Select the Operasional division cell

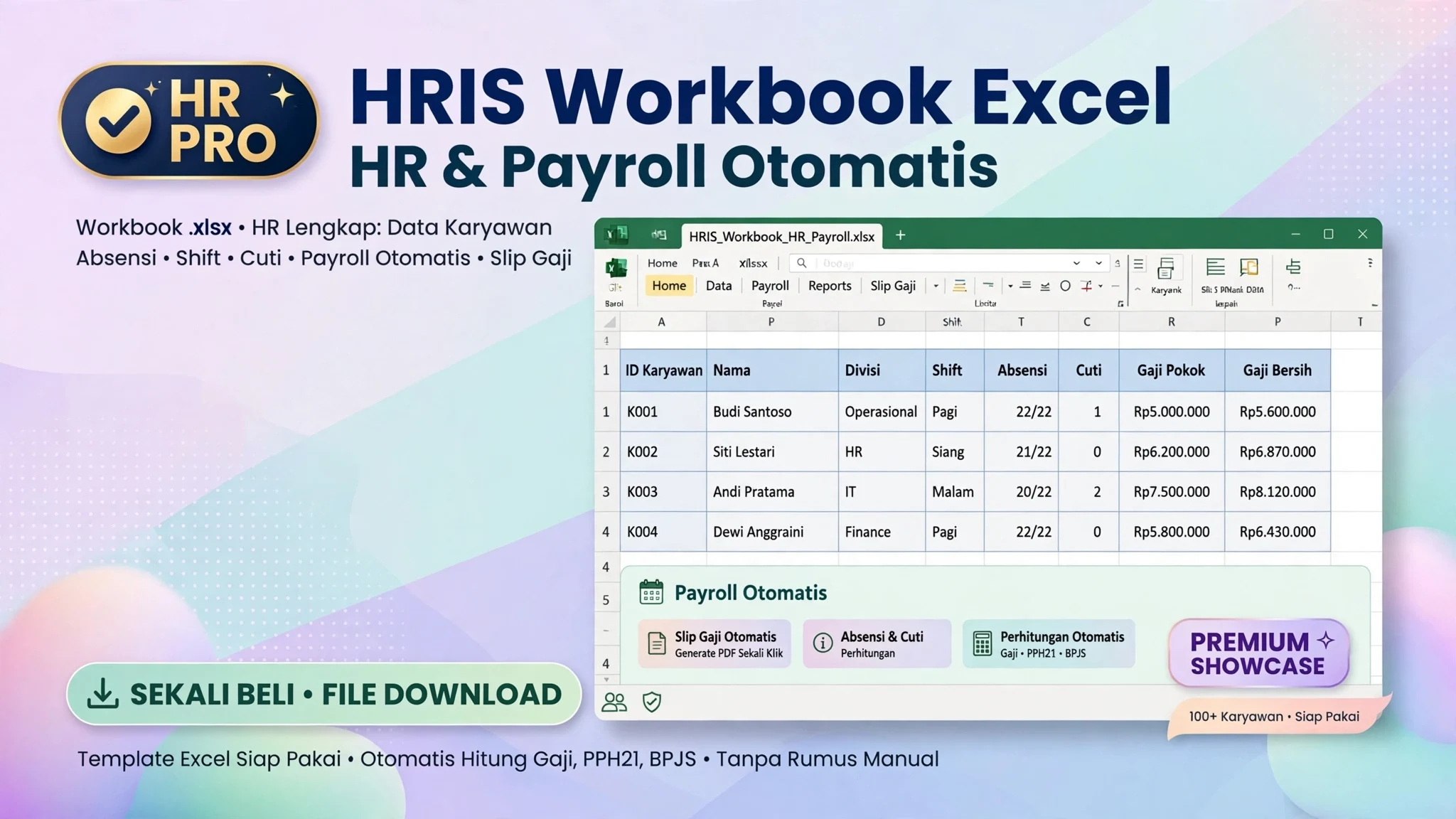[882, 412]
